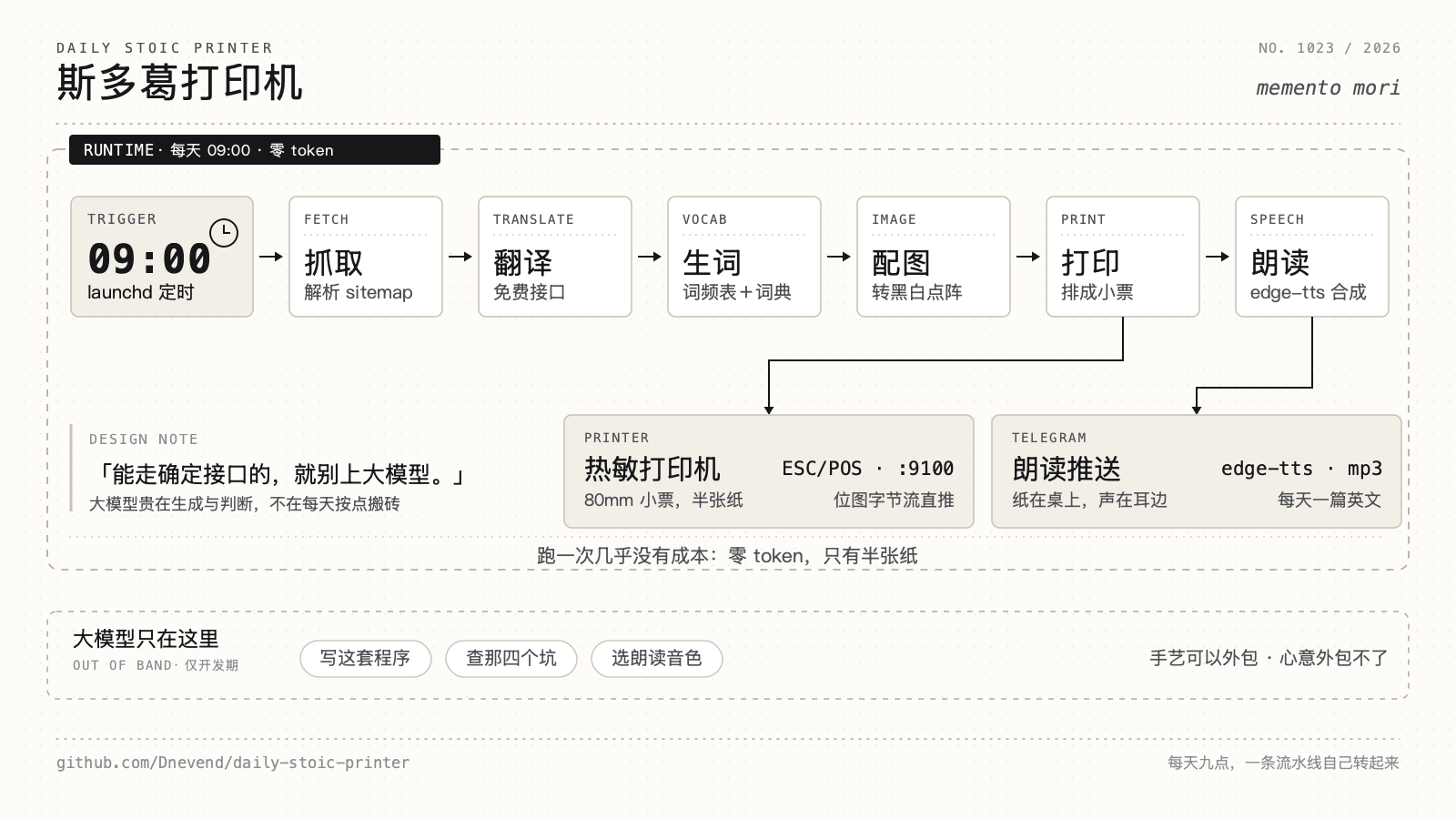Click the 斯多葛打印机 title
This screenshot has width=1456, height=819.
(x=179, y=83)
